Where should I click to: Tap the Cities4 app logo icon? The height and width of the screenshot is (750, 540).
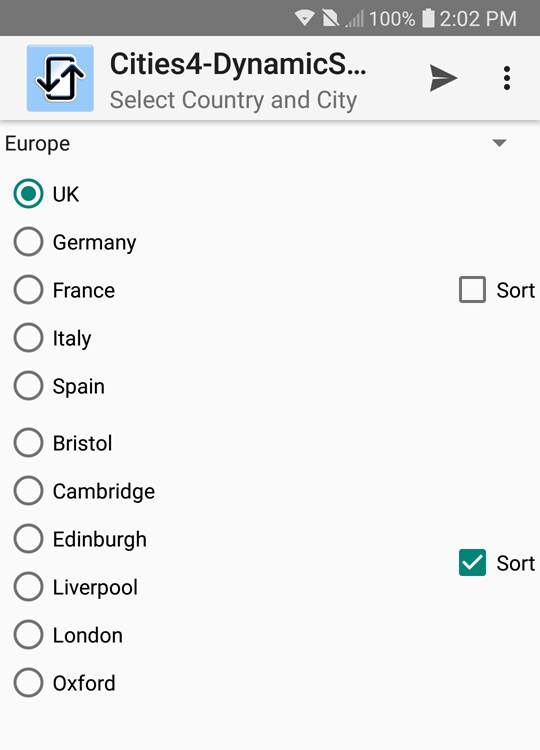click(x=60, y=78)
